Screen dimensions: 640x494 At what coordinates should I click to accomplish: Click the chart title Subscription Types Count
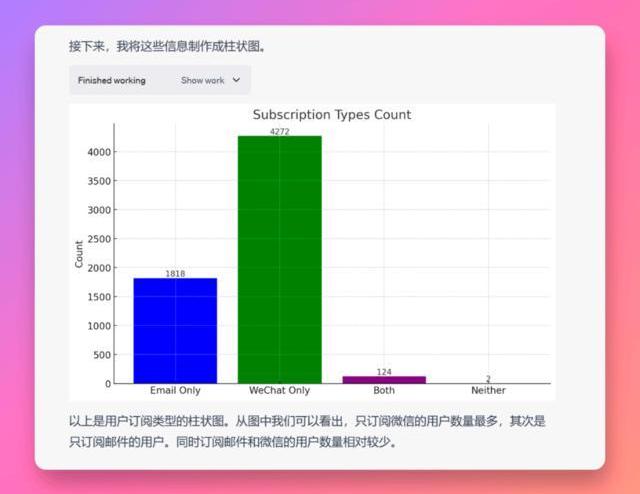point(331,115)
